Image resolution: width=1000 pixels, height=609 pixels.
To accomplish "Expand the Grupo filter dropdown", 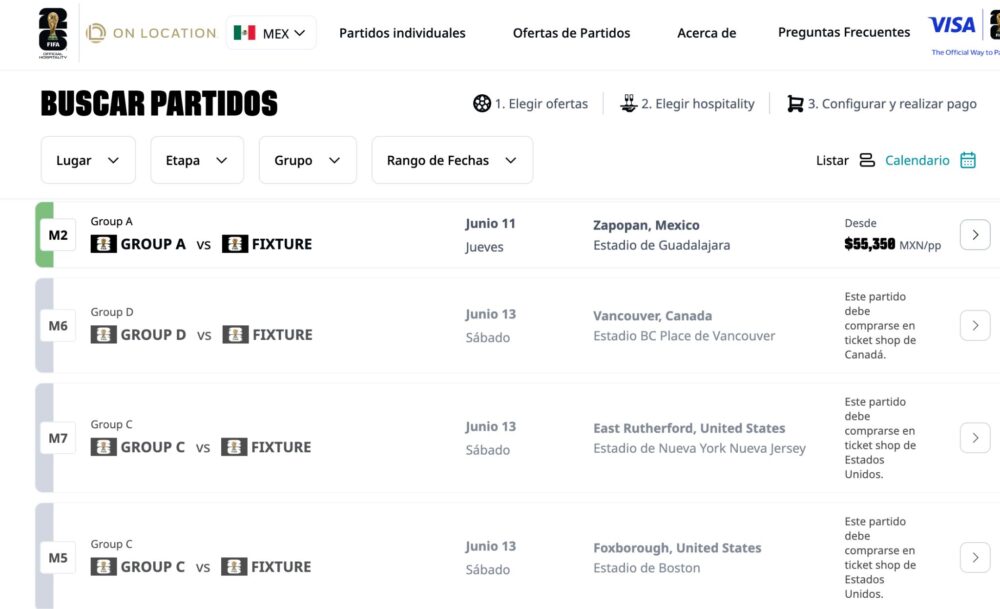I will pyautogui.click(x=307, y=160).
